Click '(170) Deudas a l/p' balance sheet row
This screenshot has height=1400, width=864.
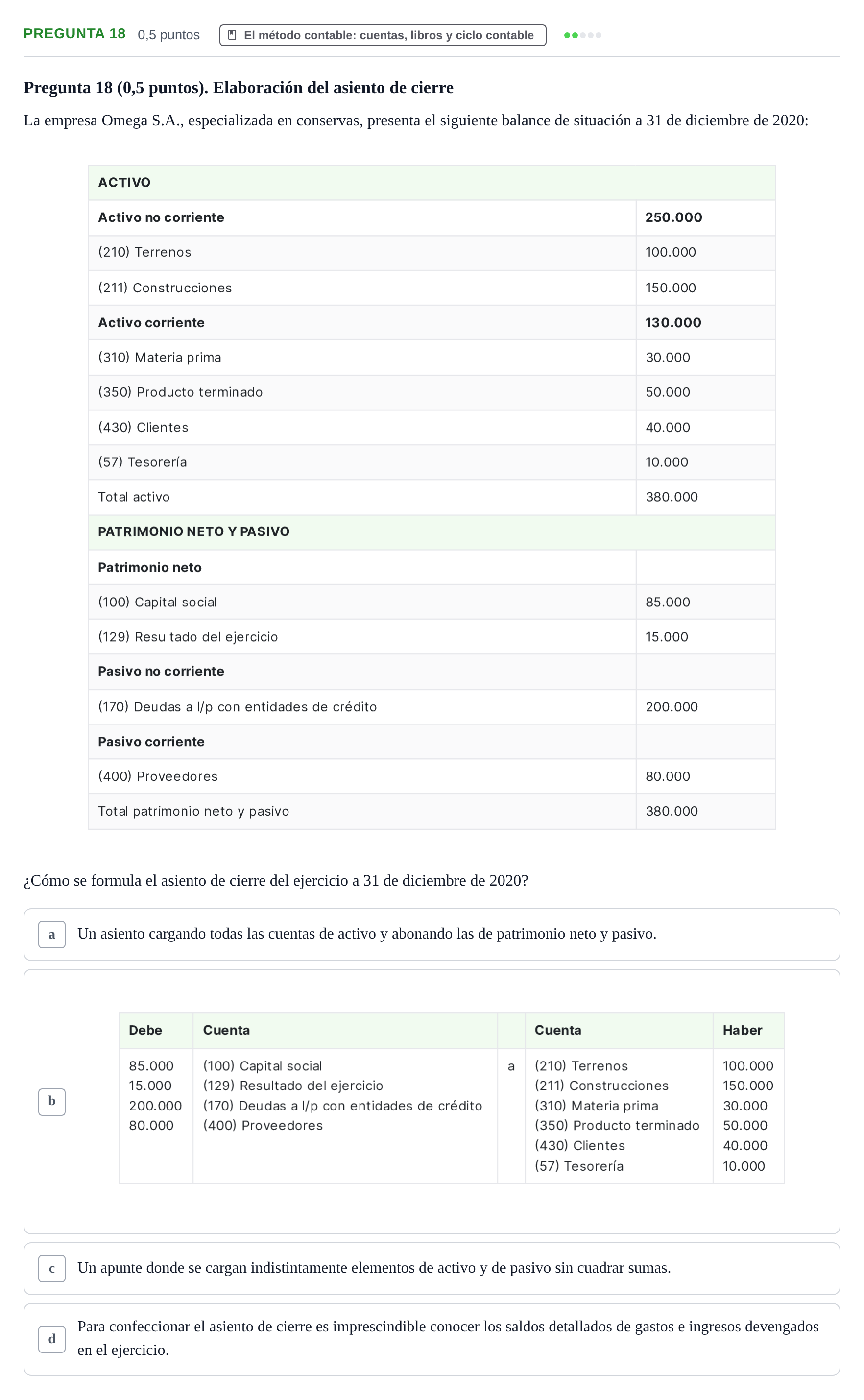pyautogui.click(x=432, y=706)
